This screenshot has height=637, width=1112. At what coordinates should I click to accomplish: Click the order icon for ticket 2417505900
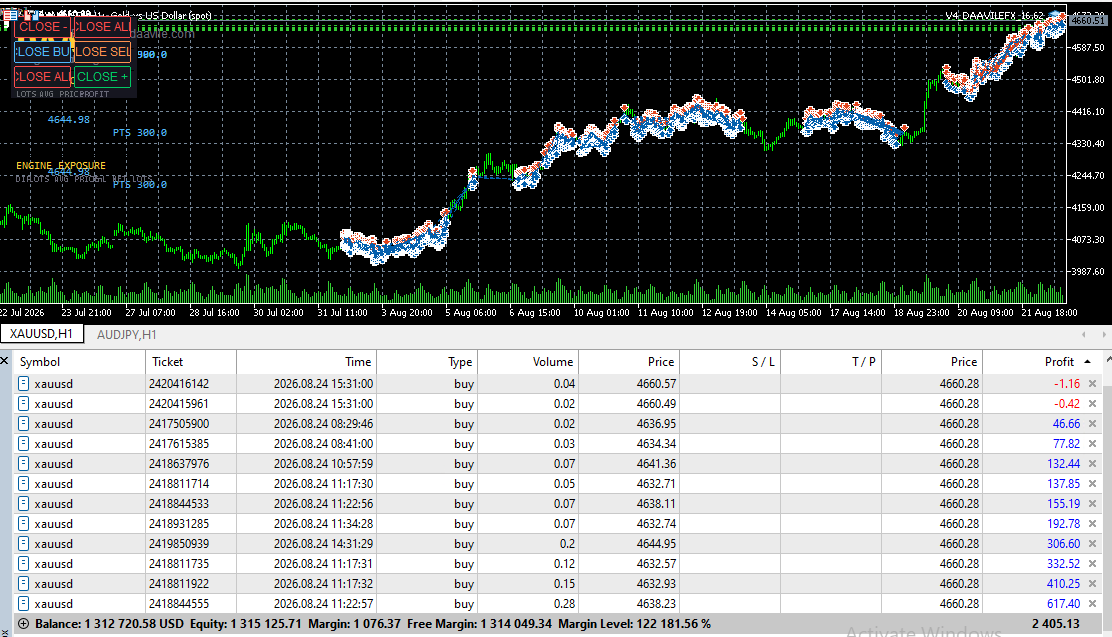[23, 423]
